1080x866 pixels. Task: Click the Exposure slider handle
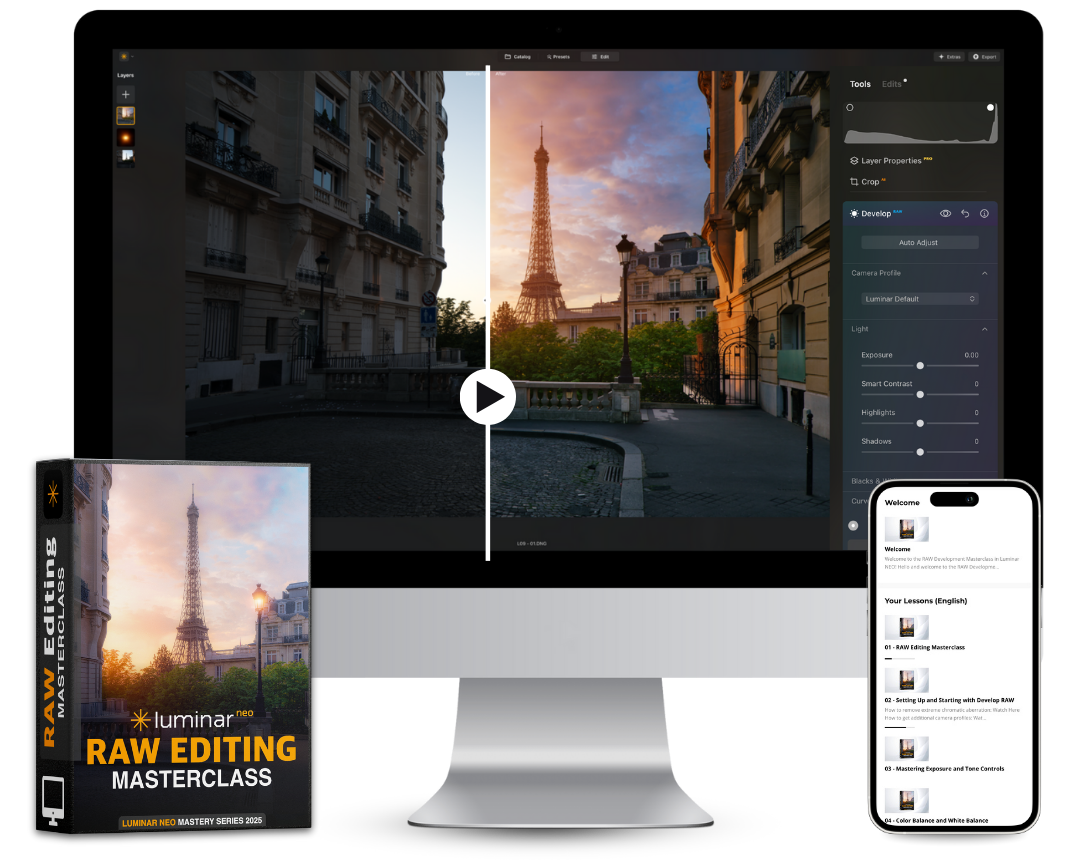click(920, 366)
